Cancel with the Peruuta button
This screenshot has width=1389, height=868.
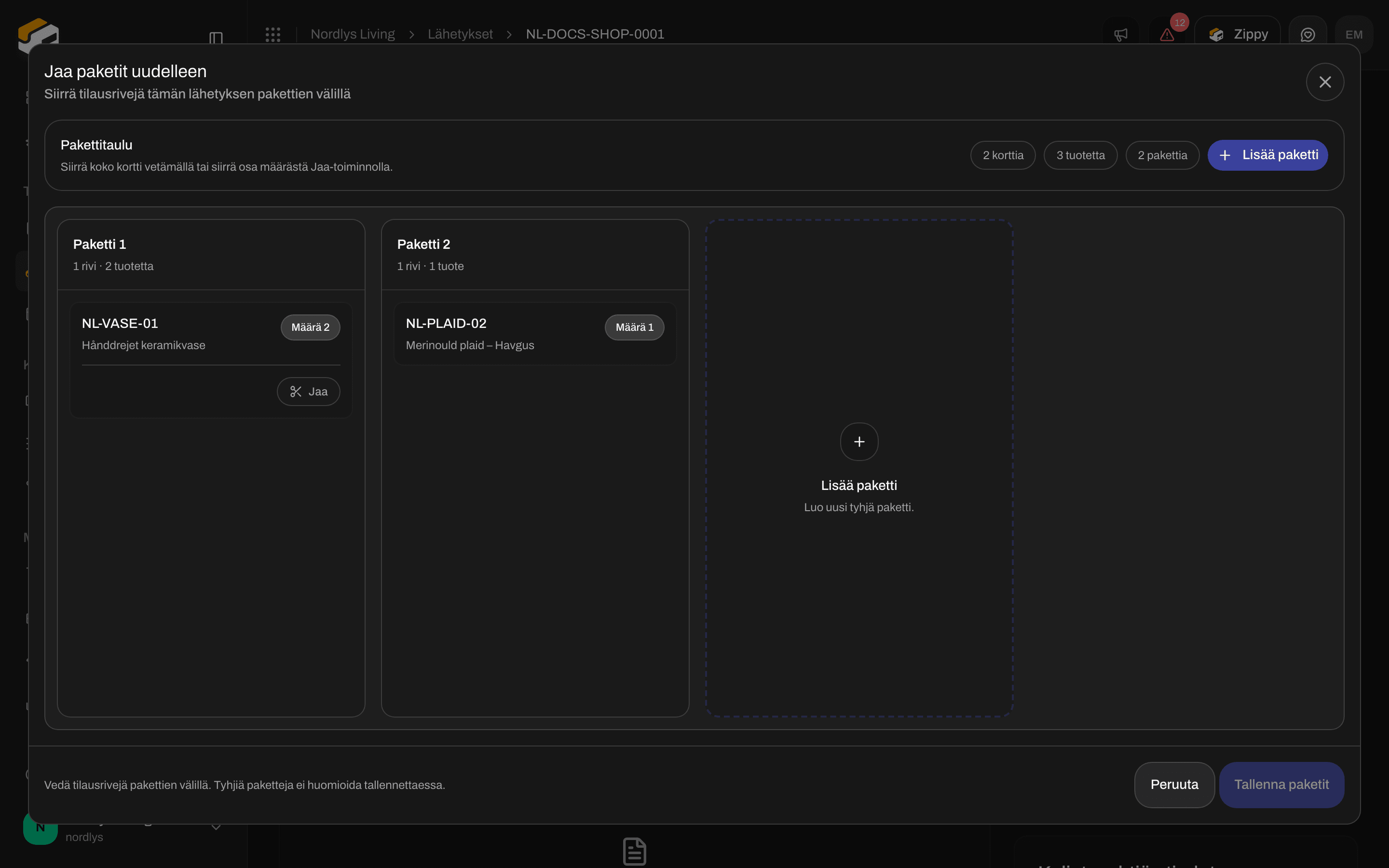(x=1174, y=785)
